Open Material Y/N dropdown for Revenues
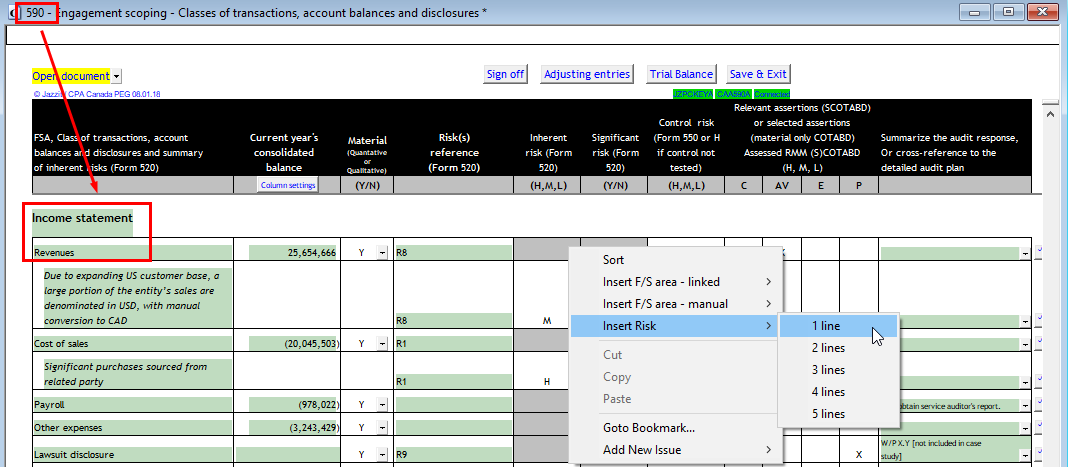The width and height of the screenshot is (1068, 467). pyautogui.click(x=382, y=254)
